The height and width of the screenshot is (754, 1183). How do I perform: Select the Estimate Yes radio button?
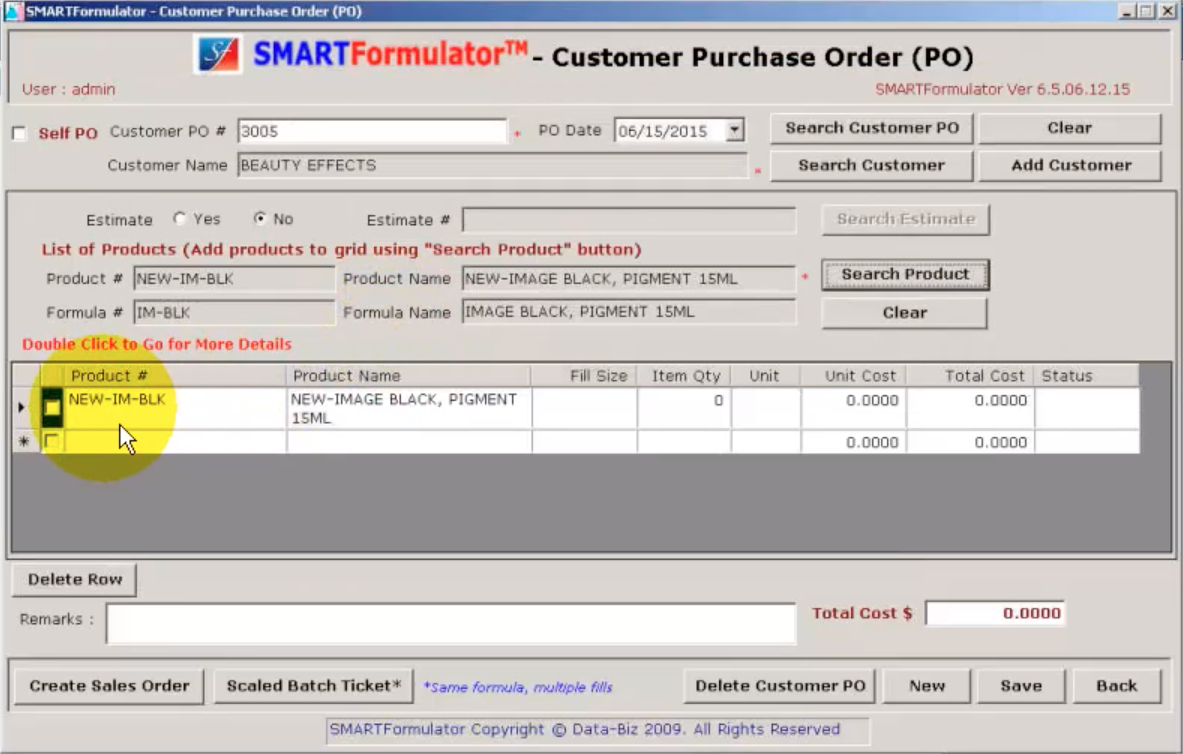(180, 219)
